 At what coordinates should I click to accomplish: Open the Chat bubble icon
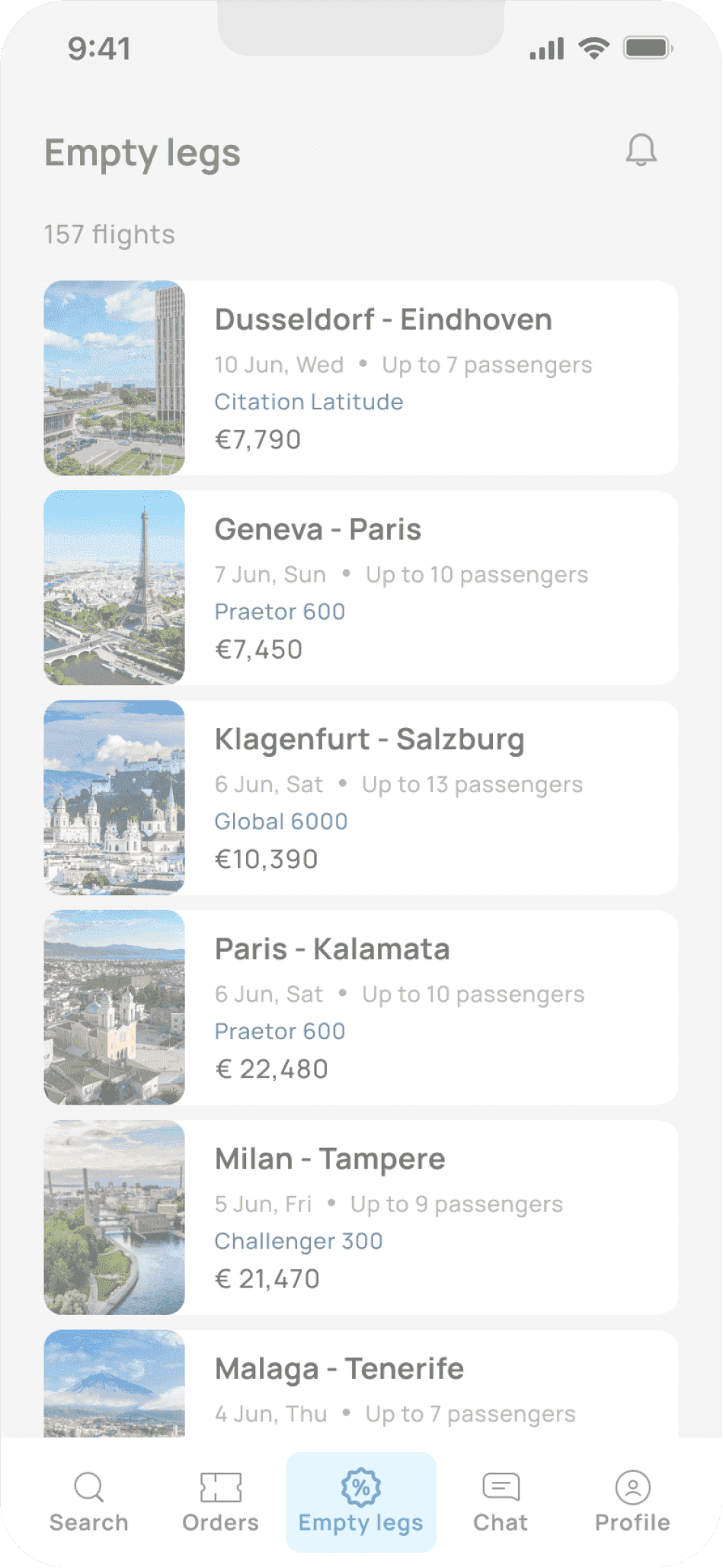pos(501,1486)
